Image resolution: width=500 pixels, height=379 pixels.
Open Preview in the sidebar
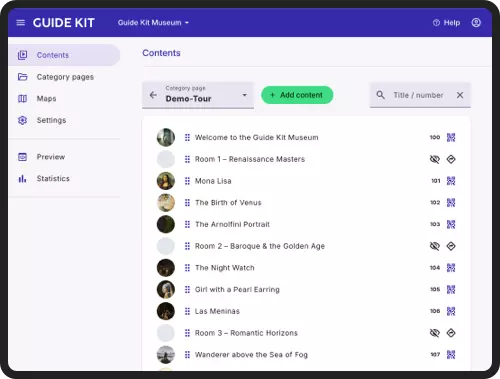point(64,157)
